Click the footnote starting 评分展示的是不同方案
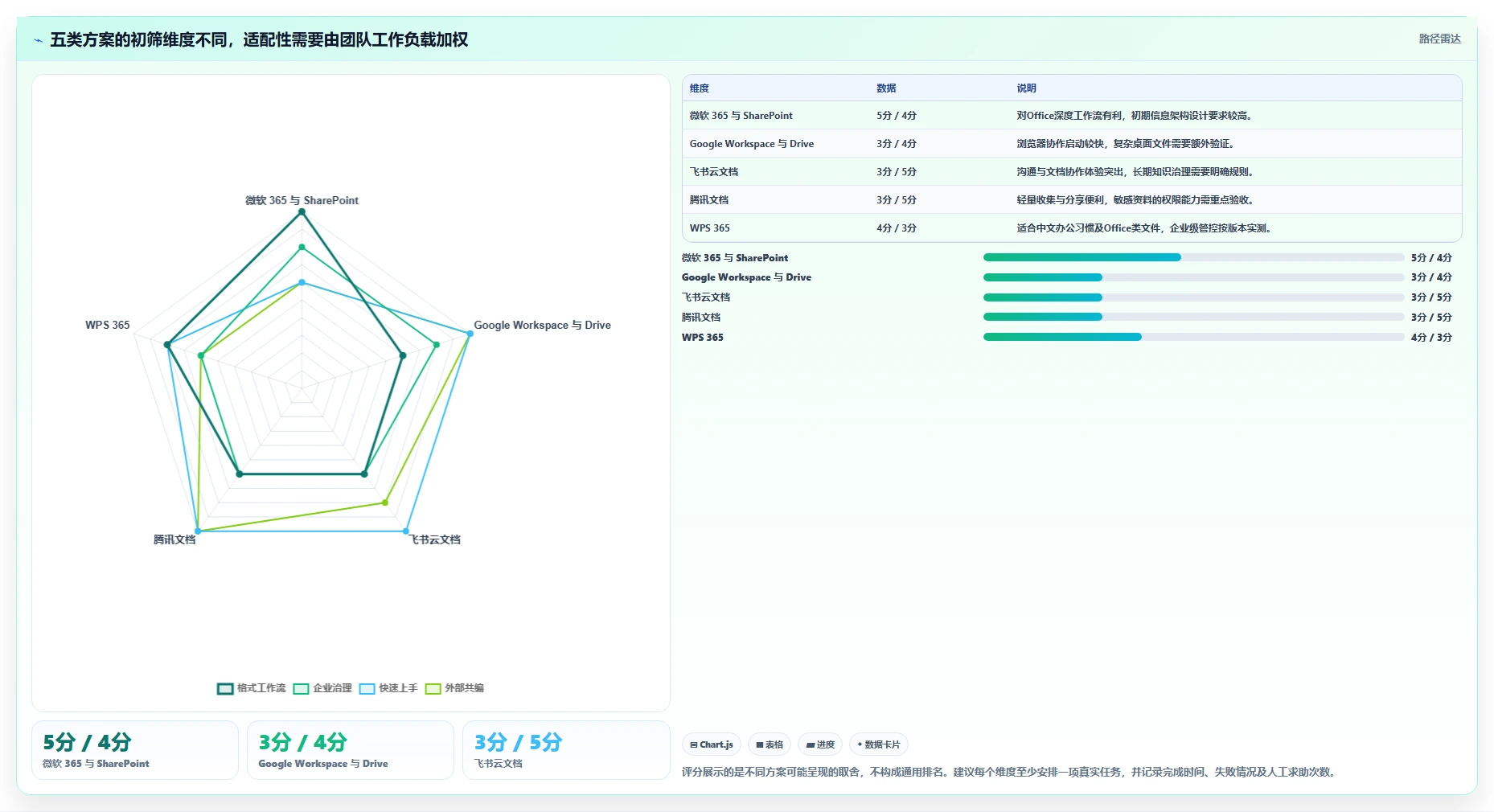Image resolution: width=1494 pixels, height=812 pixels. pyautogui.click(x=1010, y=772)
